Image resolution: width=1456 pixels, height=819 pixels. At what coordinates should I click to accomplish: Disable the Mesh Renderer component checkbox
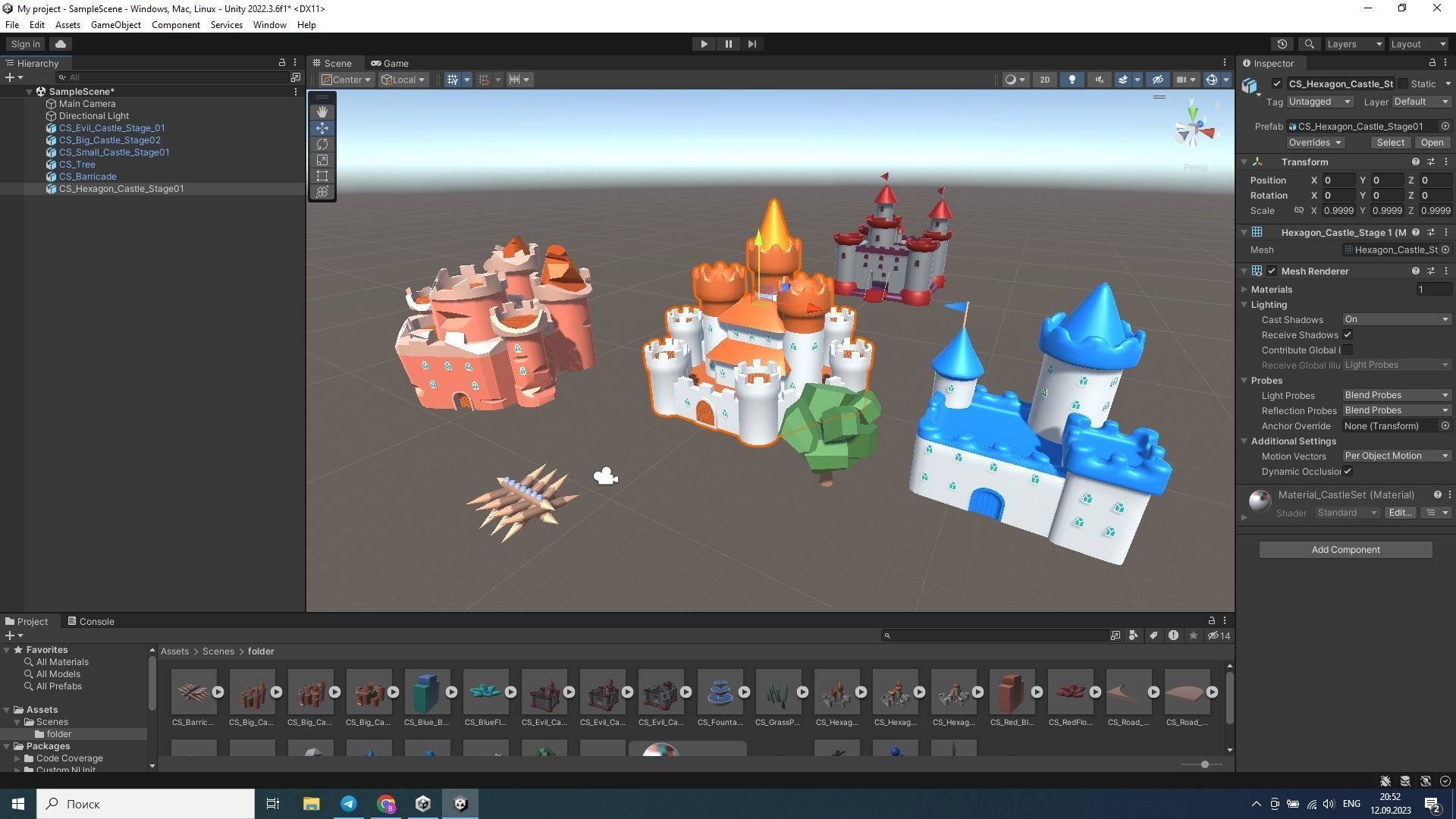pyautogui.click(x=1272, y=271)
